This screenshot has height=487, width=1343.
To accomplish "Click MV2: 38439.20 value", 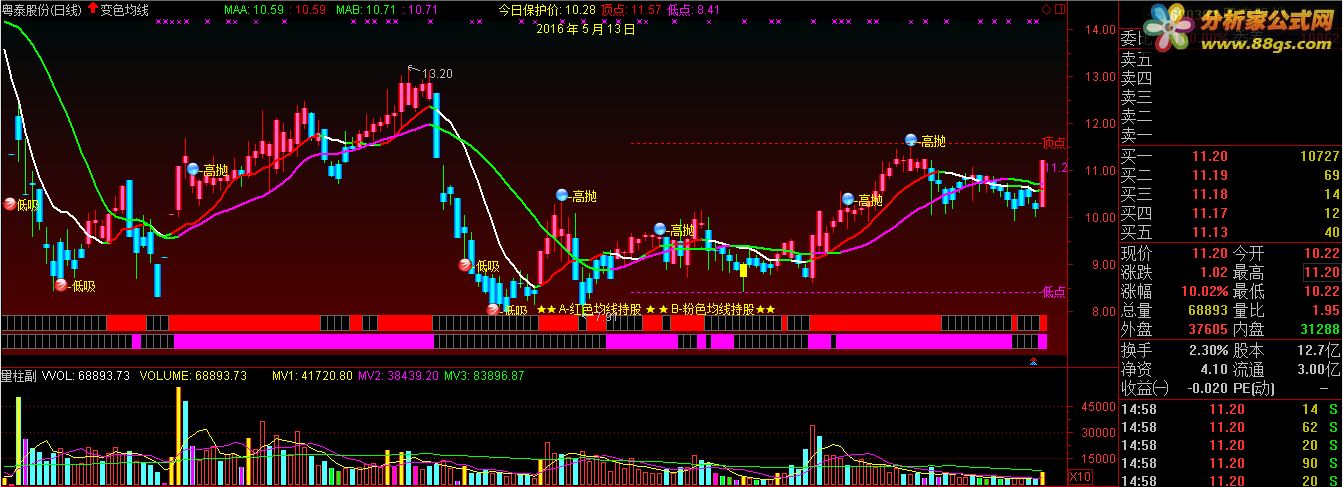I will tap(397, 375).
